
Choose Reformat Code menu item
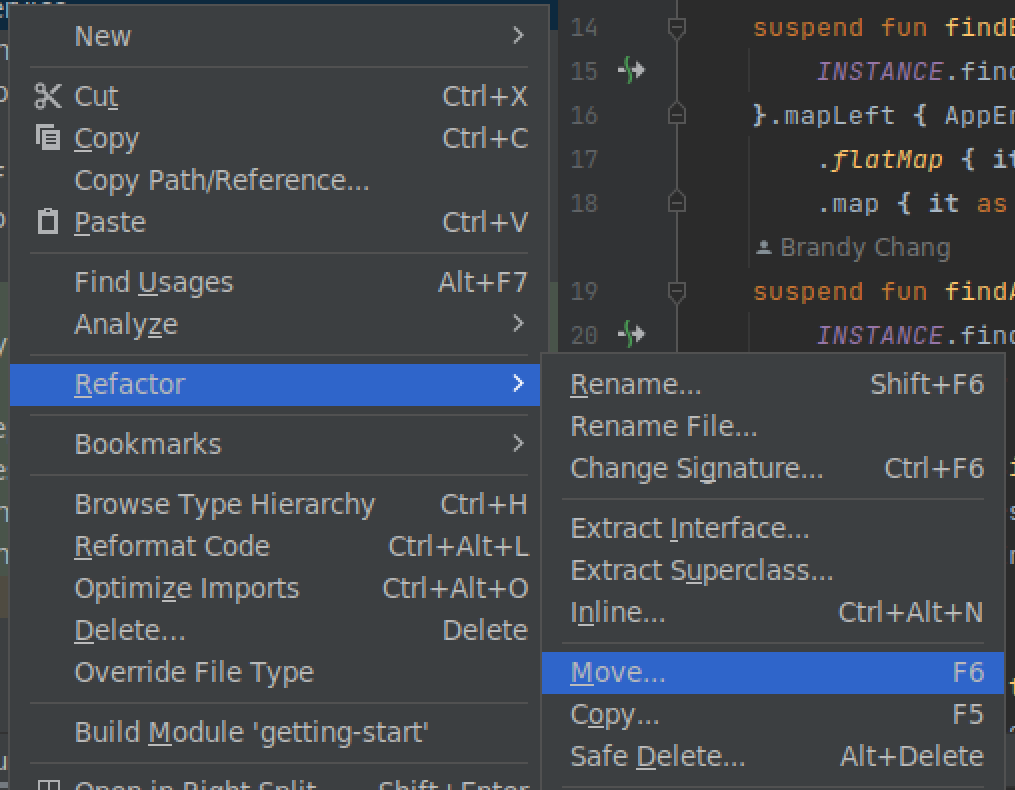pyautogui.click(x=172, y=546)
